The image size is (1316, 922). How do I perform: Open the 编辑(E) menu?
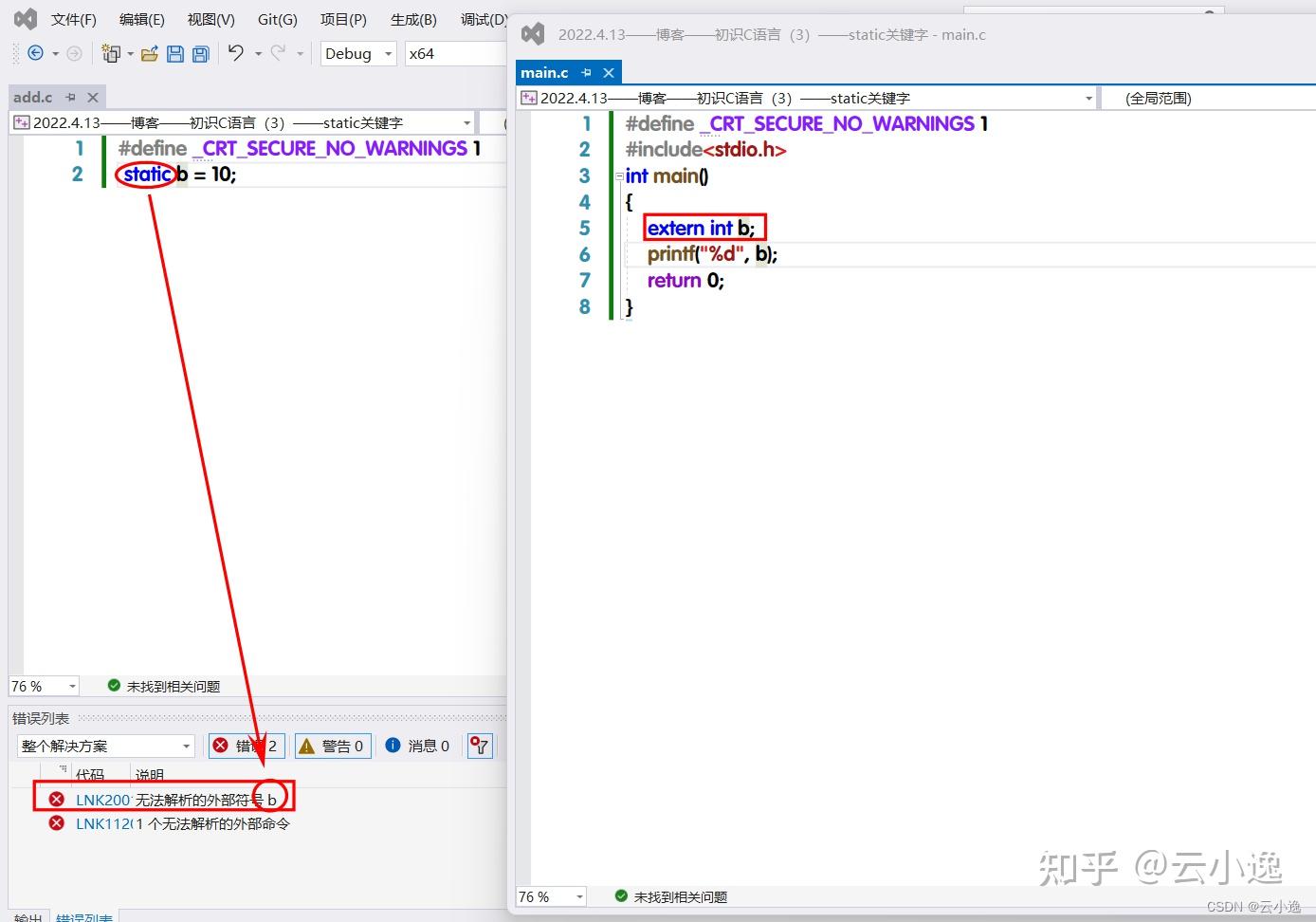[142, 19]
